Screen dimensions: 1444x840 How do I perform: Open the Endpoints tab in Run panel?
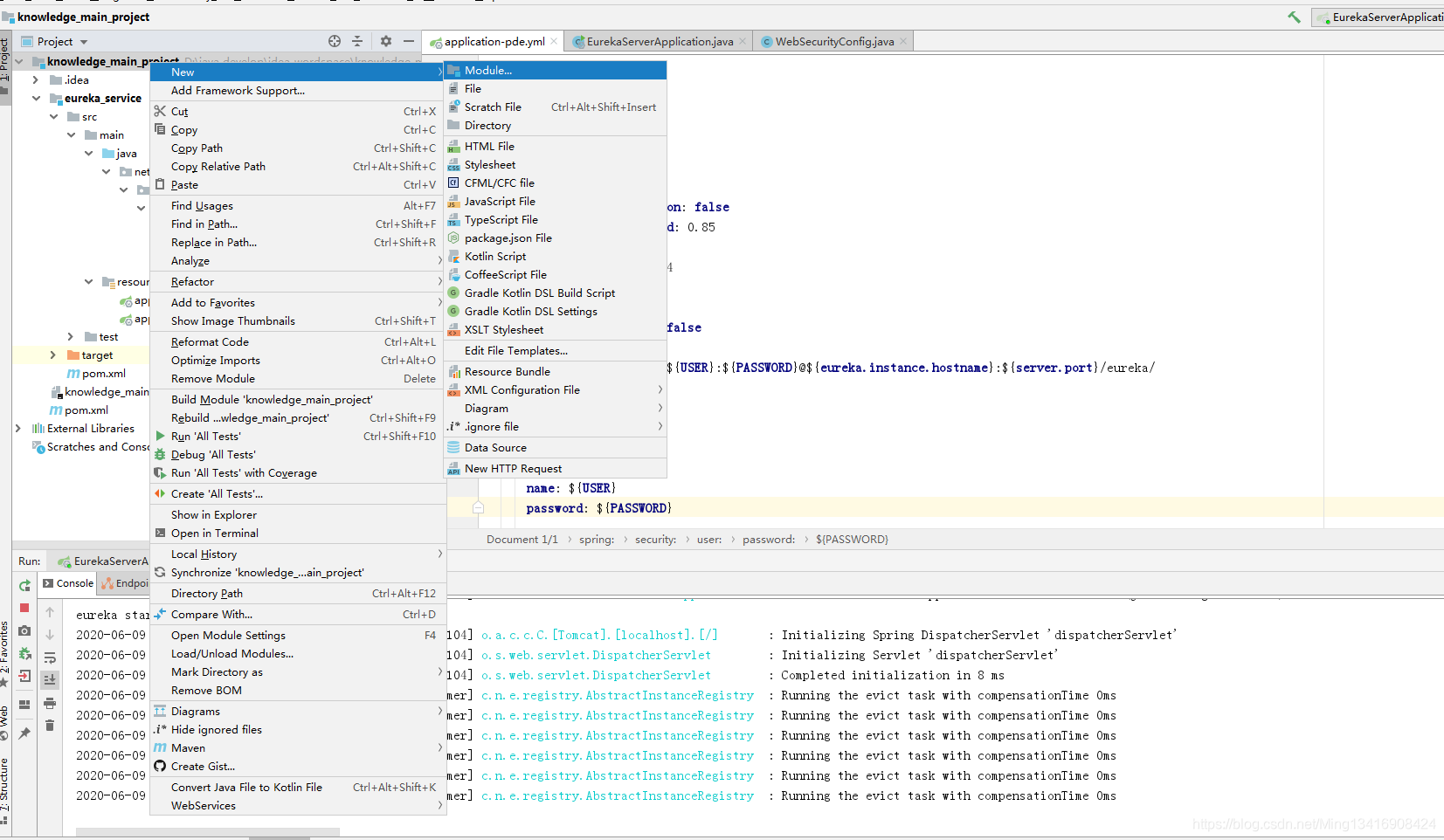(x=125, y=583)
